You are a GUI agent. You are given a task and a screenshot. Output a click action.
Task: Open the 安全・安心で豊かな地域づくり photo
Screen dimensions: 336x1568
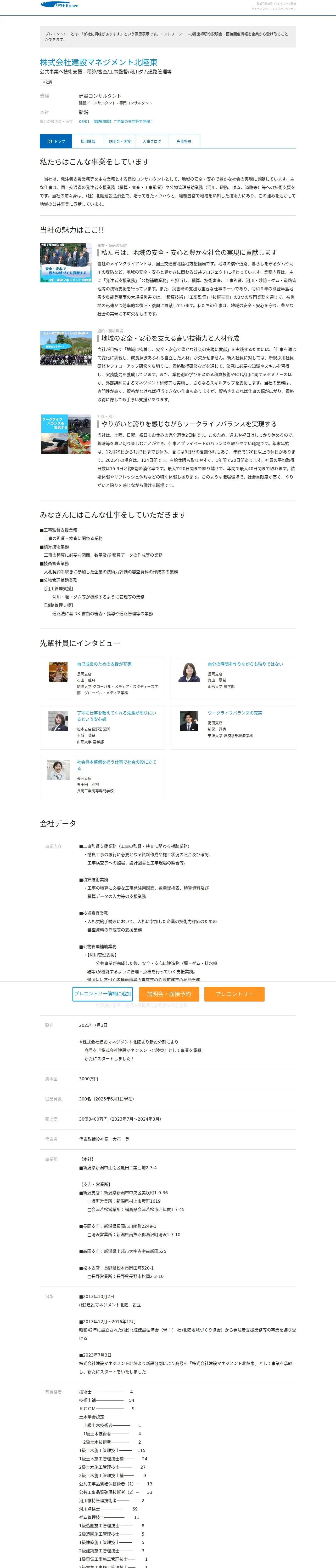tap(66, 263)
